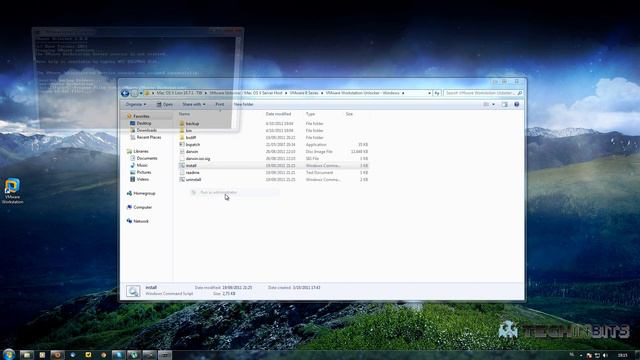Click the Print toolbar button
The image size is (640, 360).
[x=220, y=104]
